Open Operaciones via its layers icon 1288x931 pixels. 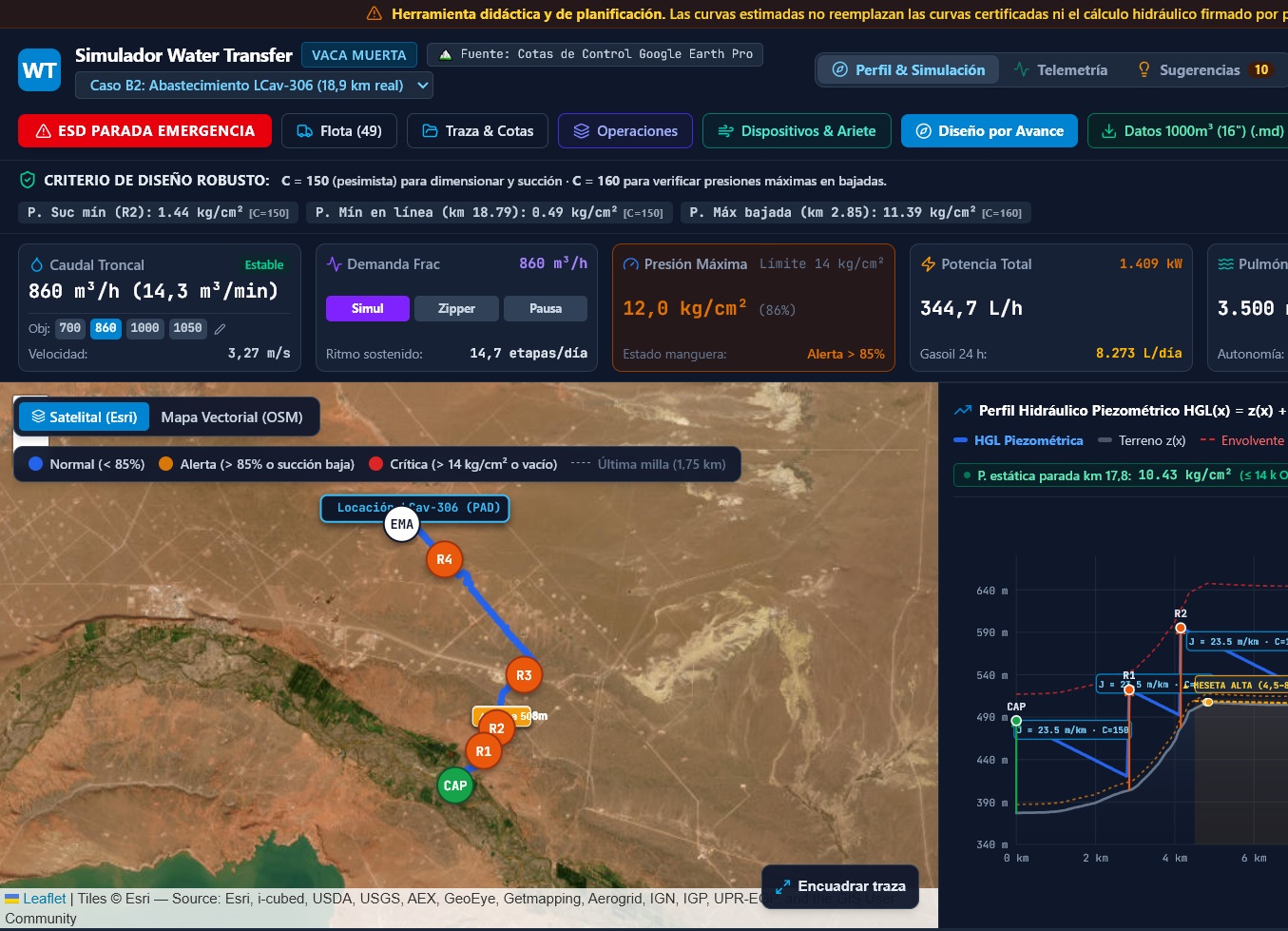(x=581, y=131)
